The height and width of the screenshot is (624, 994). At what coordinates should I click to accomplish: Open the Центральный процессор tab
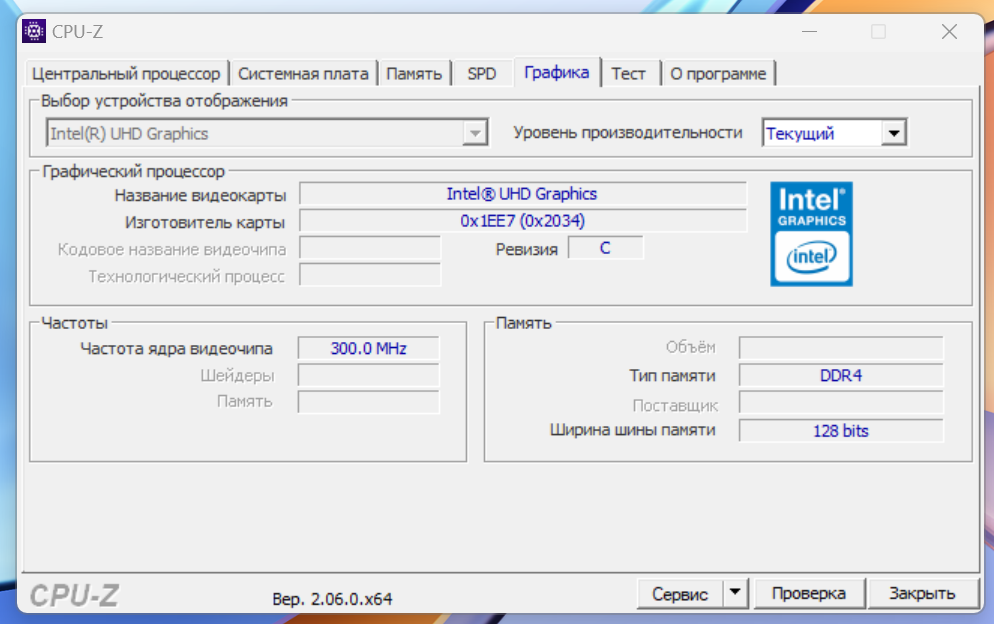(x=126, y=74)
